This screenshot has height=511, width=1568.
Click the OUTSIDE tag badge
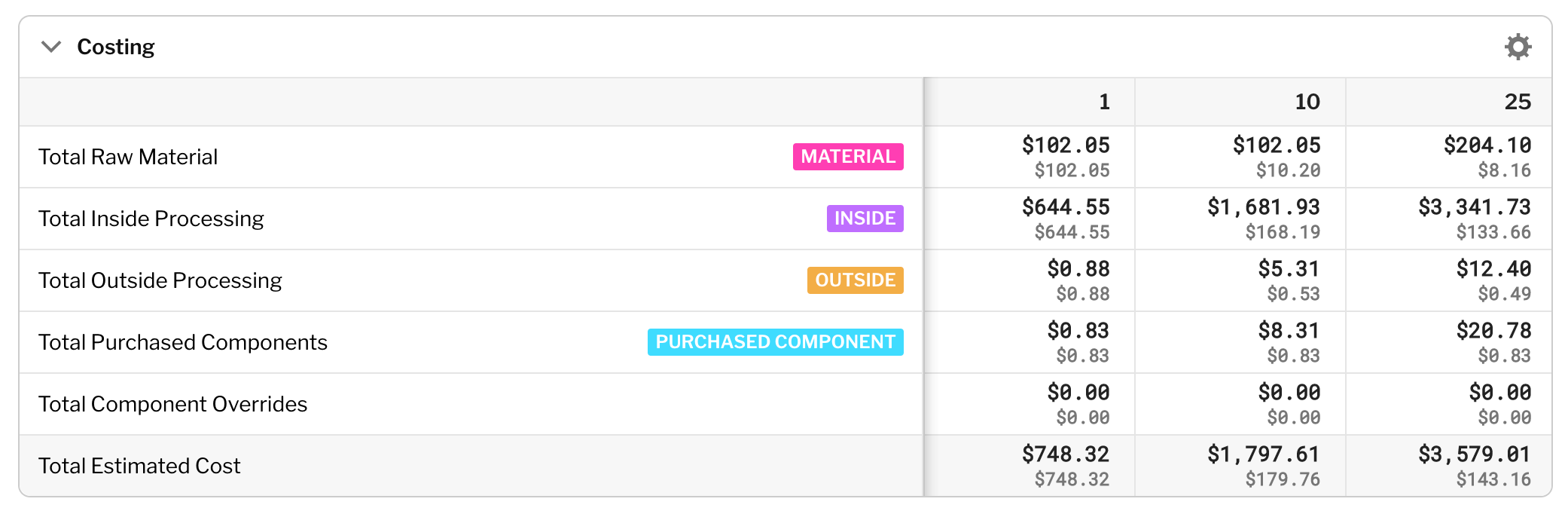click(x=855, y=280)
